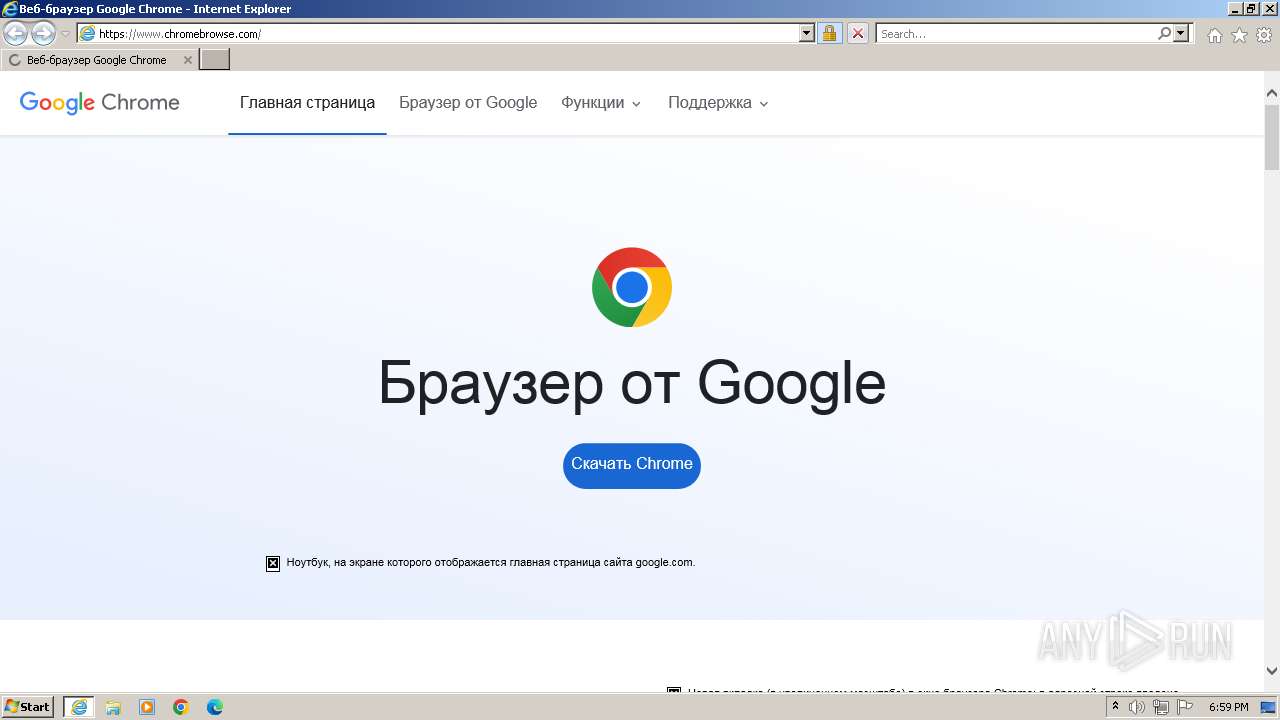Expand the Функции navigation menu
Viewport: 1280px width, 720px height.
(601, 103)
